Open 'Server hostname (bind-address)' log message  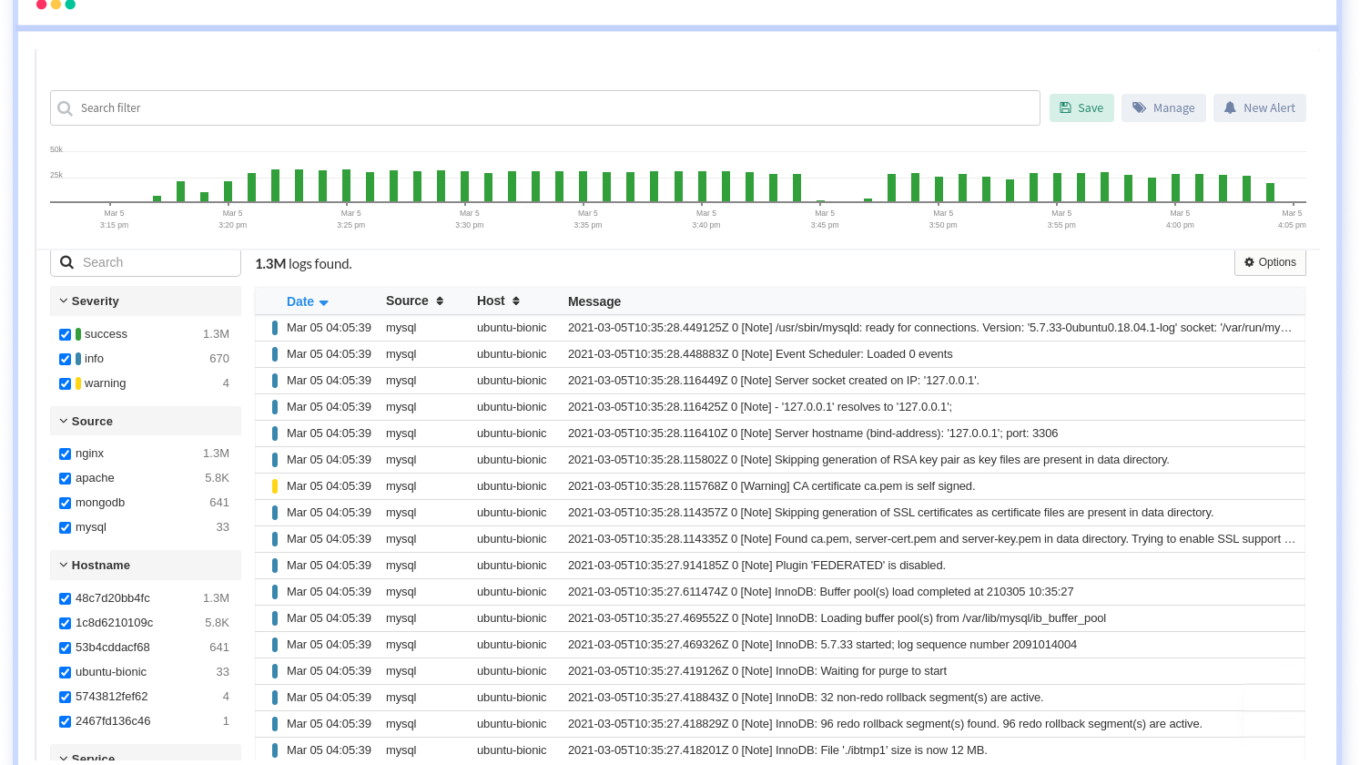coord(813,433)
